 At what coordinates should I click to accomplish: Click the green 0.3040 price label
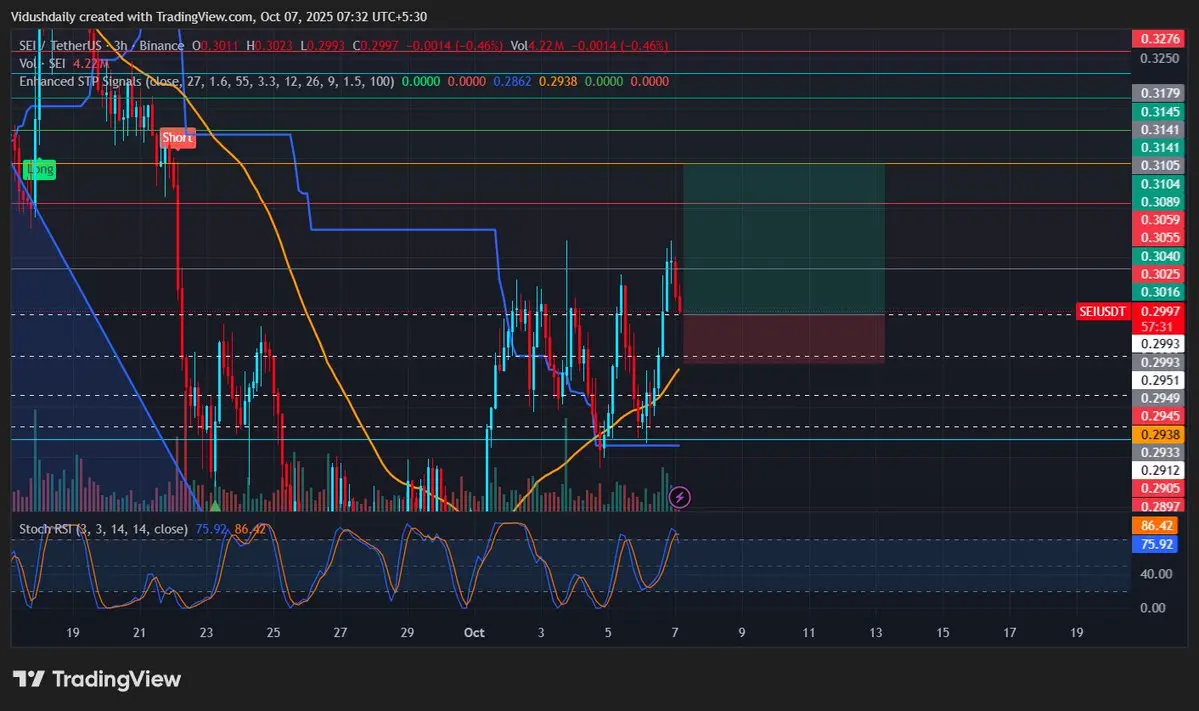pos(1159,256)
